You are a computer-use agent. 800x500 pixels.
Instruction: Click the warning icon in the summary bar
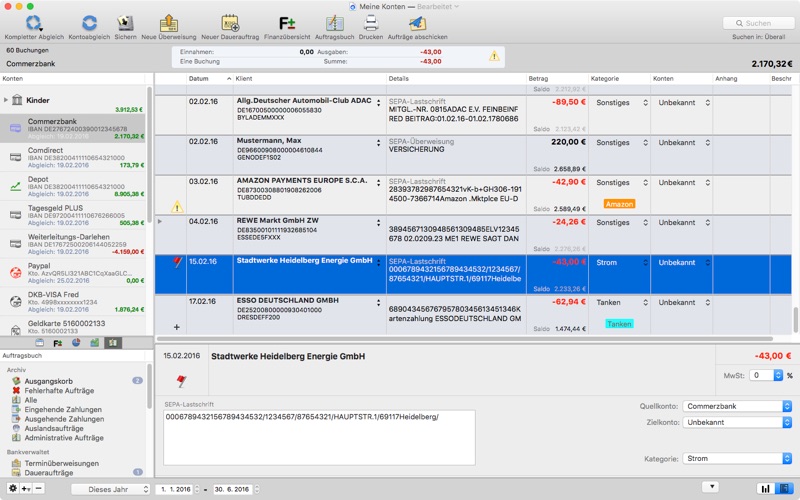pos(494,56)
